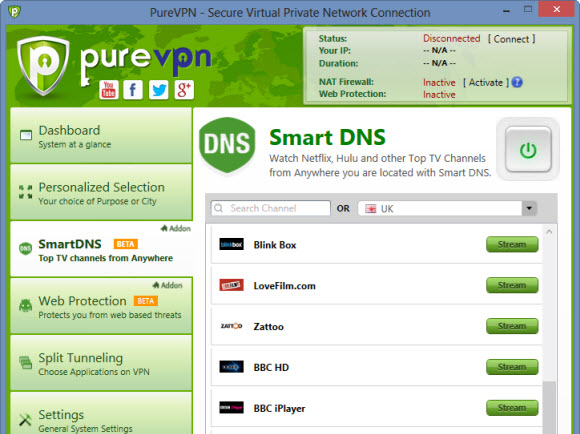Click the channel list scrollbar up arrow
Viewport: 580px width, 434px height.
549,232
